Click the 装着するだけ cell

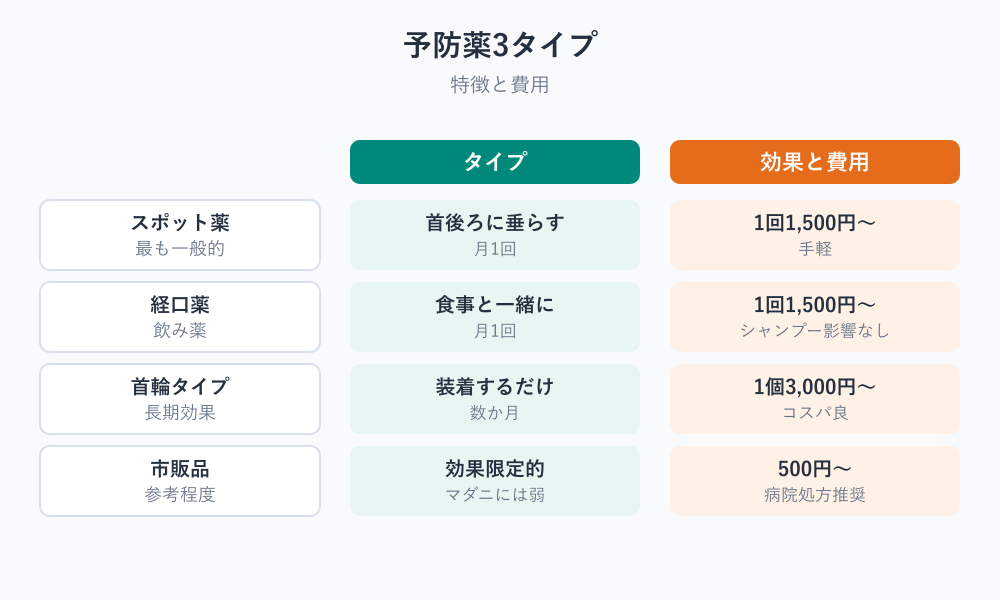[494, 399]
